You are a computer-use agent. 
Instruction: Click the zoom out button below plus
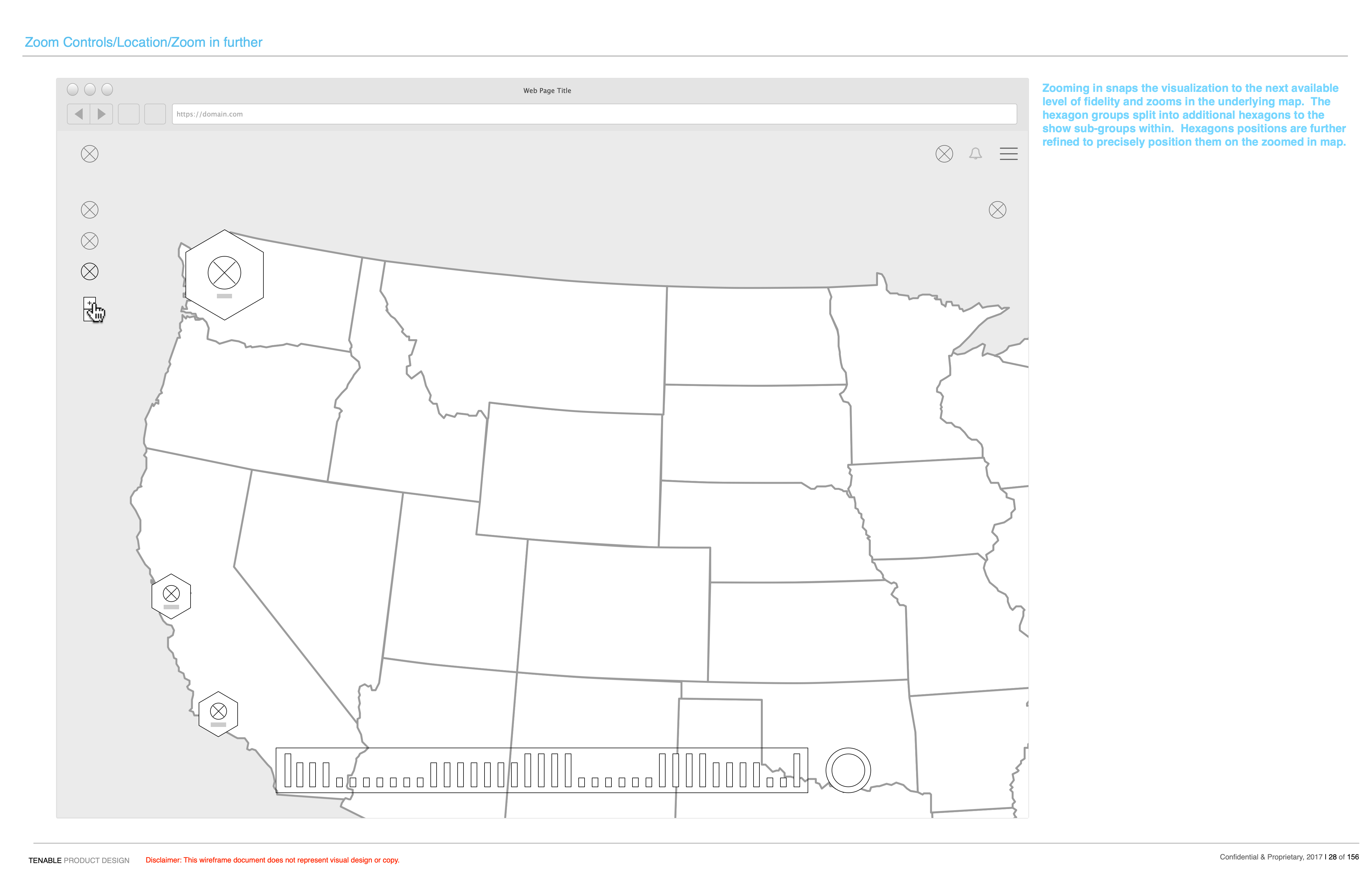pos(88,316)
